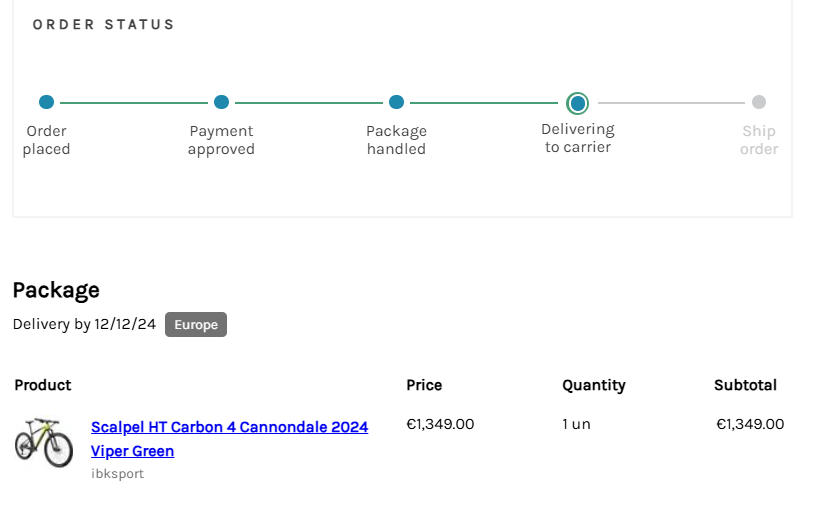
Task: Click the Ship order label
Action: click(x=759, y=140)
